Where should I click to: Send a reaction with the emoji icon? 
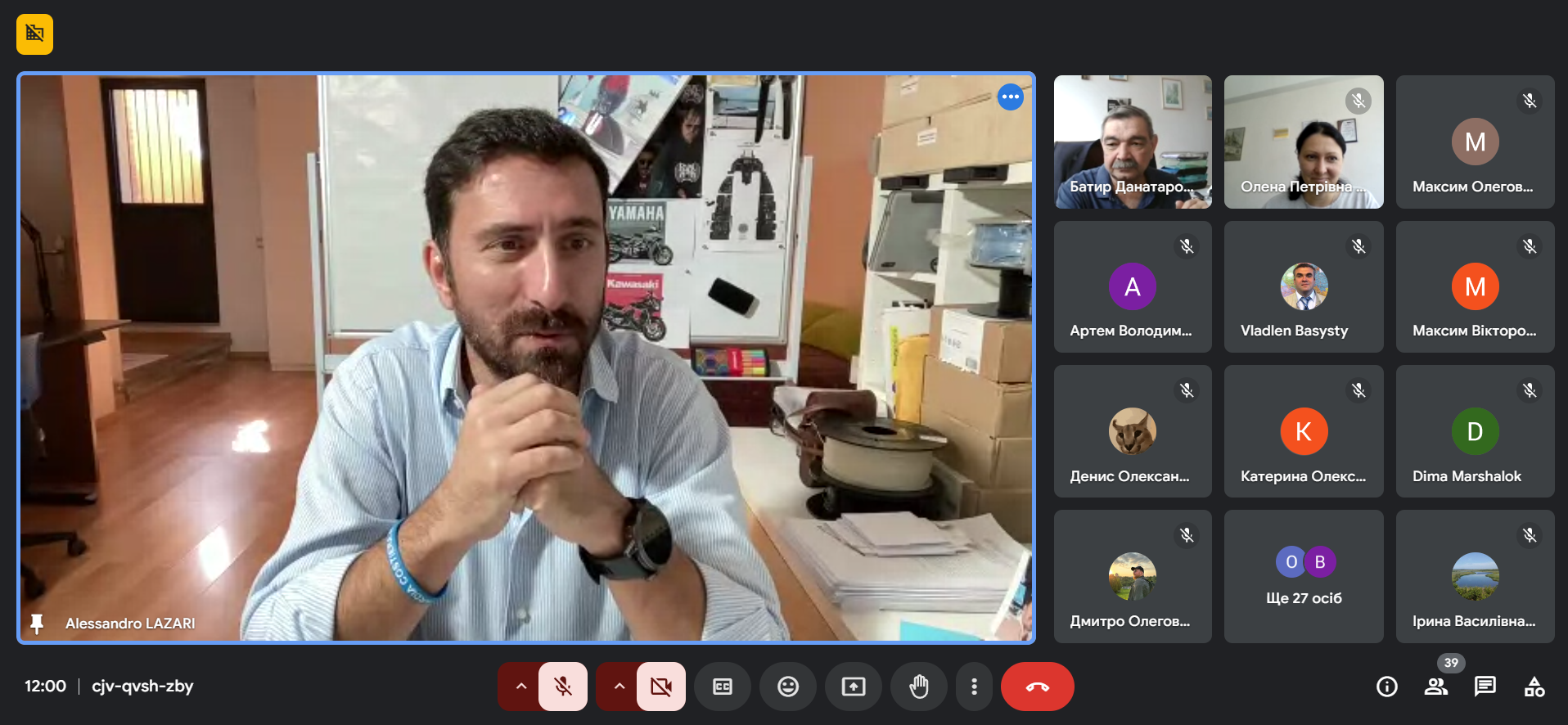click(788, 687)
